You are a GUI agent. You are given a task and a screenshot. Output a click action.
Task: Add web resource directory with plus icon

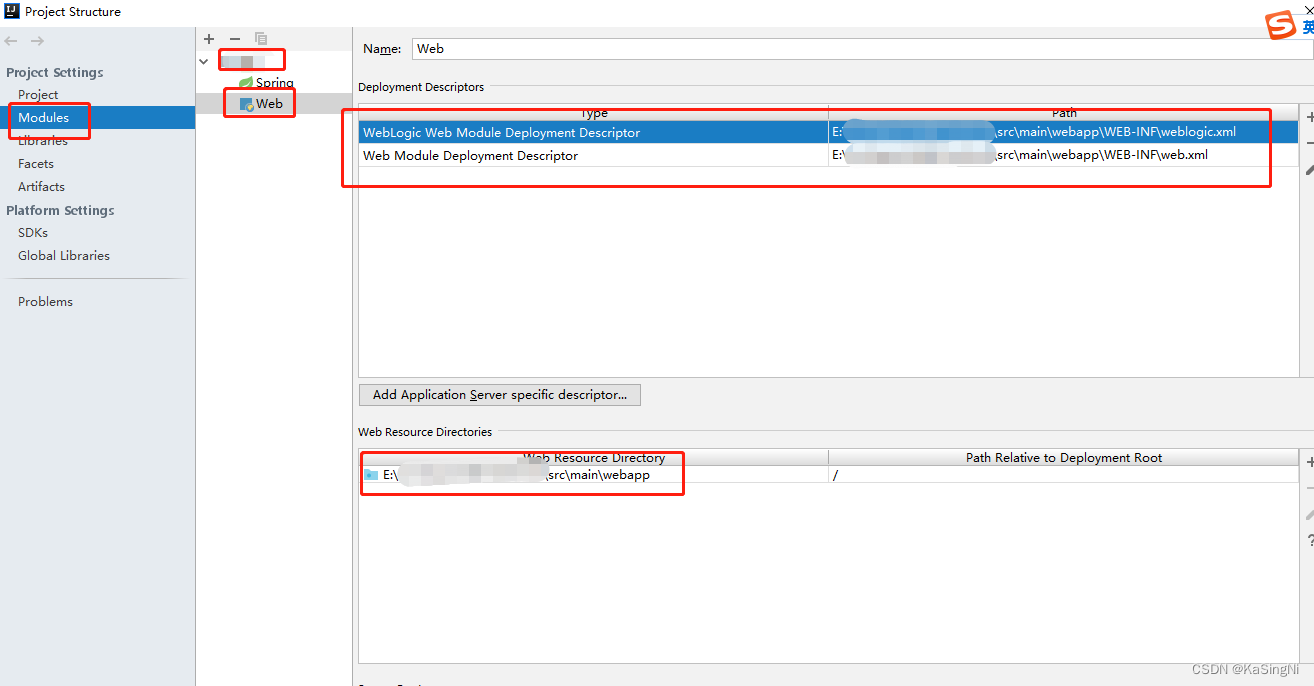[1309, 462]
